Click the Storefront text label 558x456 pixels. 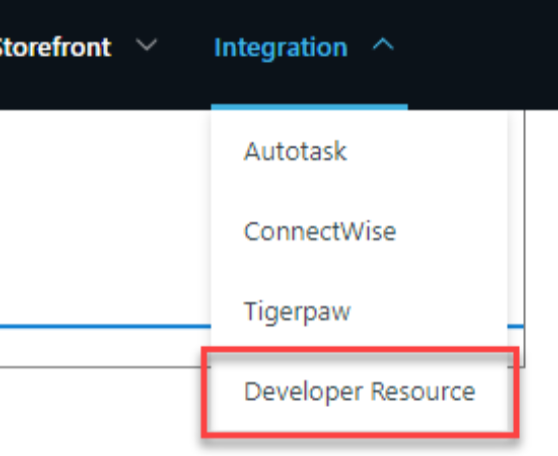(55, 47)
